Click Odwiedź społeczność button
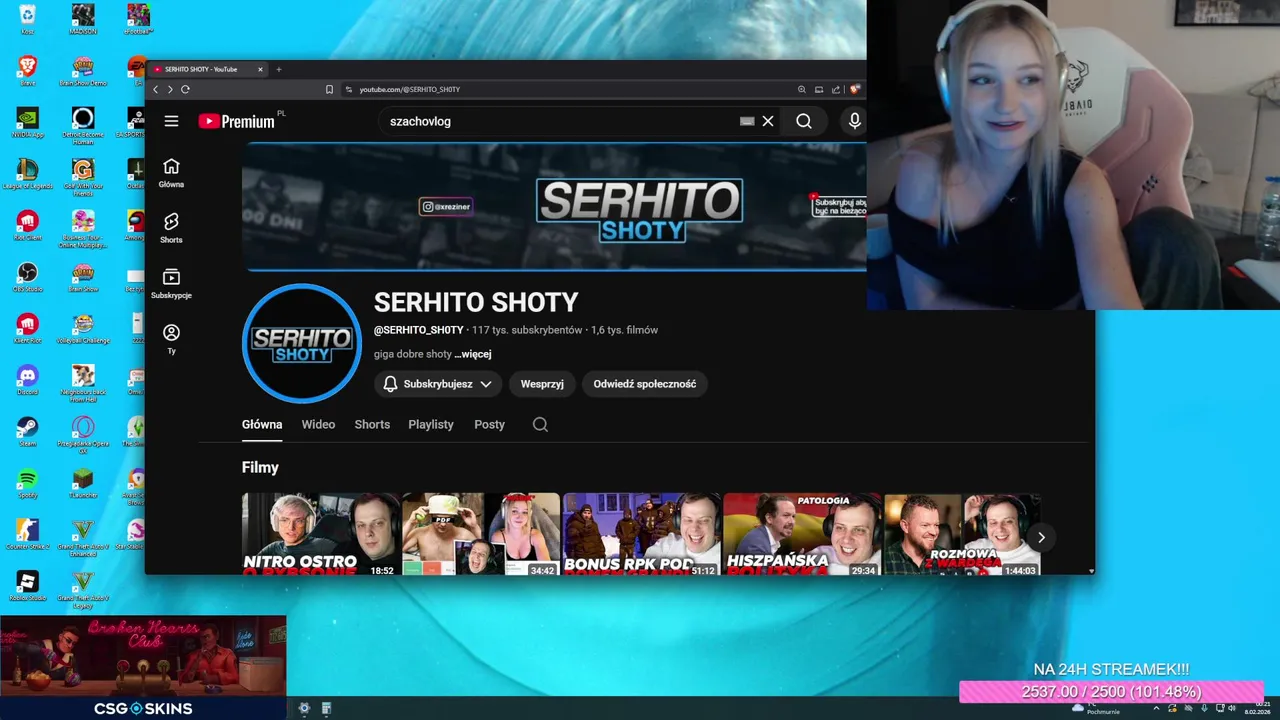The width and height of the screenshot is (1280, 720). 645,384
